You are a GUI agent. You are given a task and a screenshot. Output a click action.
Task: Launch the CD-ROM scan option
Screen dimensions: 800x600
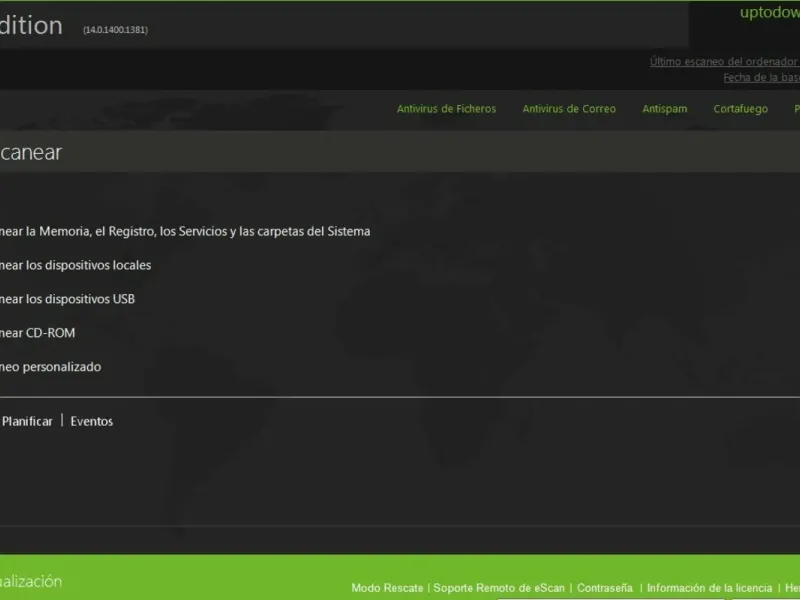[x=38, y=333]
